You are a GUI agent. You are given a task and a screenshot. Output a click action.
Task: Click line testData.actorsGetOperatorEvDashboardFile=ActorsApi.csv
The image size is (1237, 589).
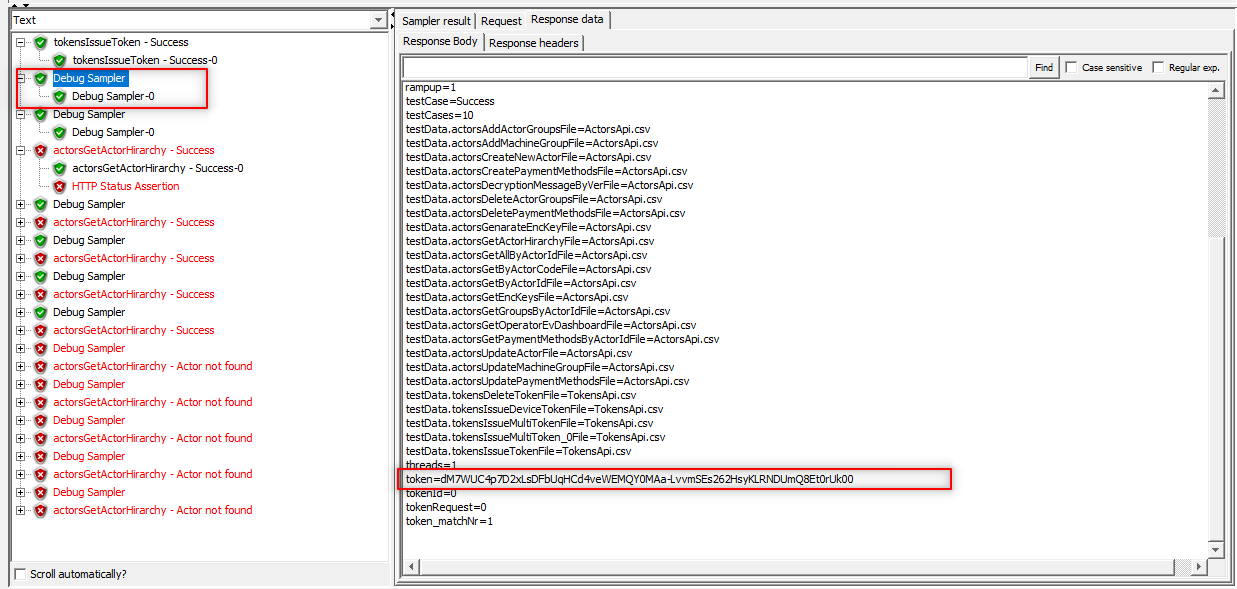point(551,325)
